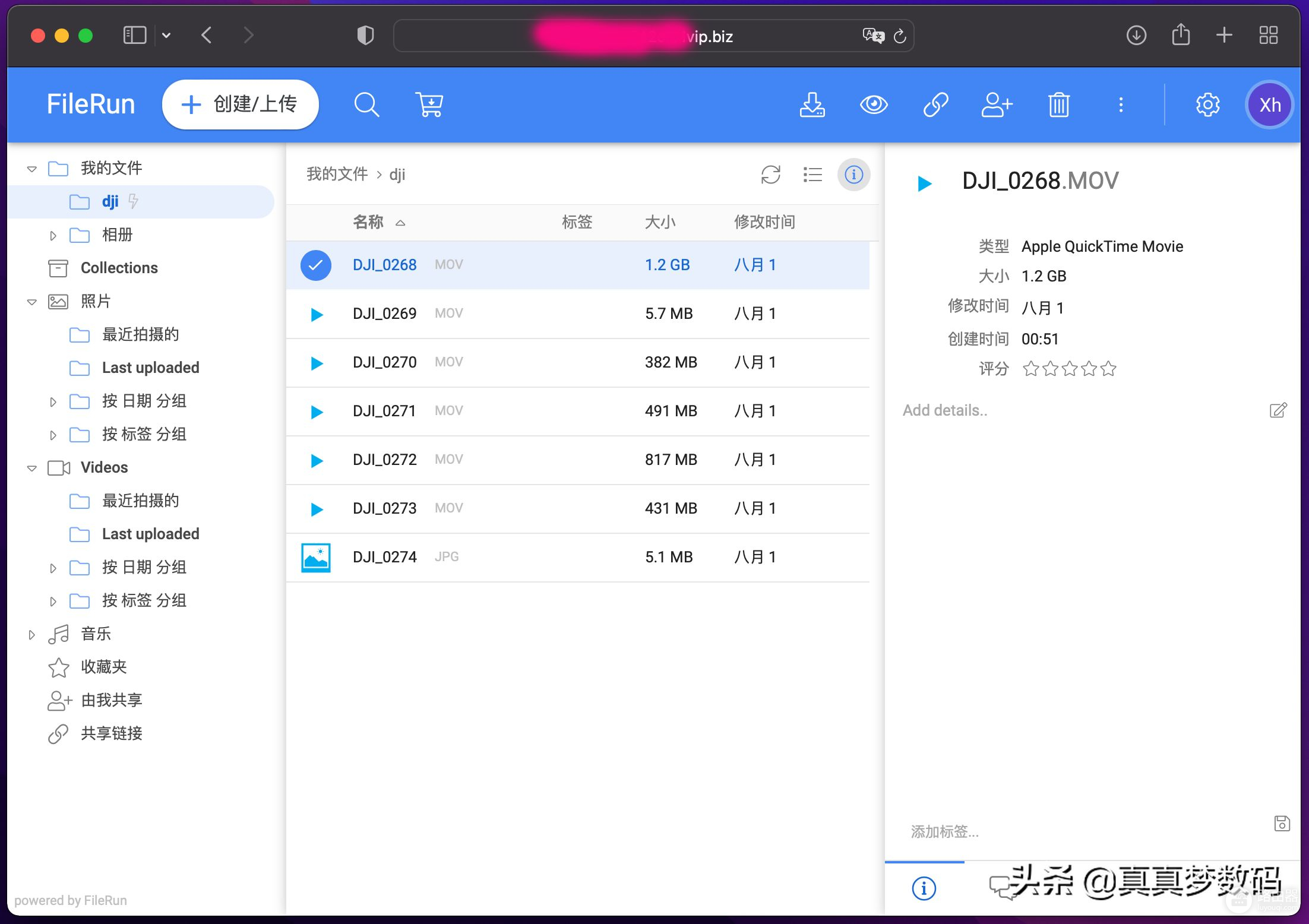The width and height of the screenshot is (1309, 924).
Task: Switch list view mode icon
Action: click(812, 175)
